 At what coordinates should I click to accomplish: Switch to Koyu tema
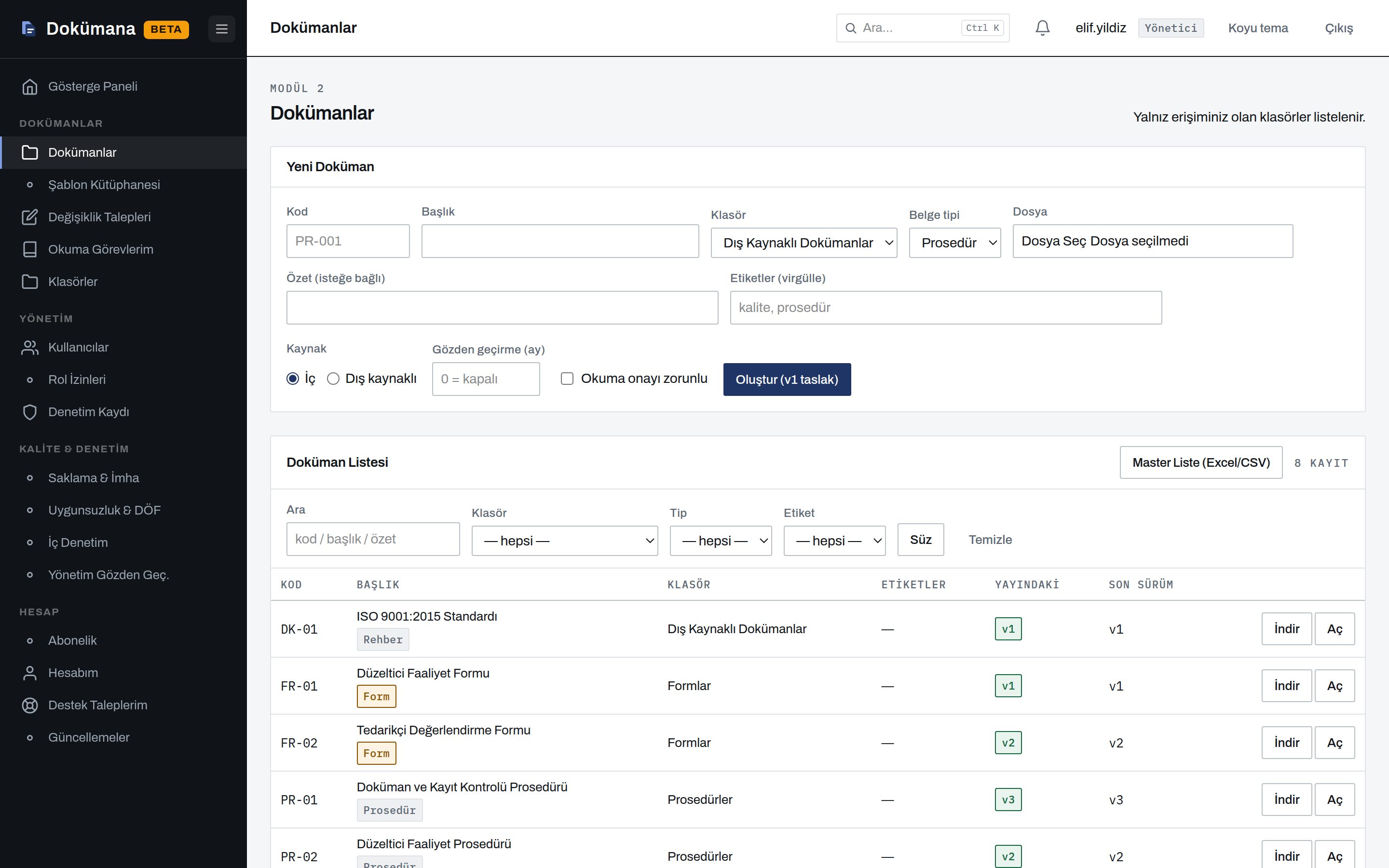coord(1258,28)
